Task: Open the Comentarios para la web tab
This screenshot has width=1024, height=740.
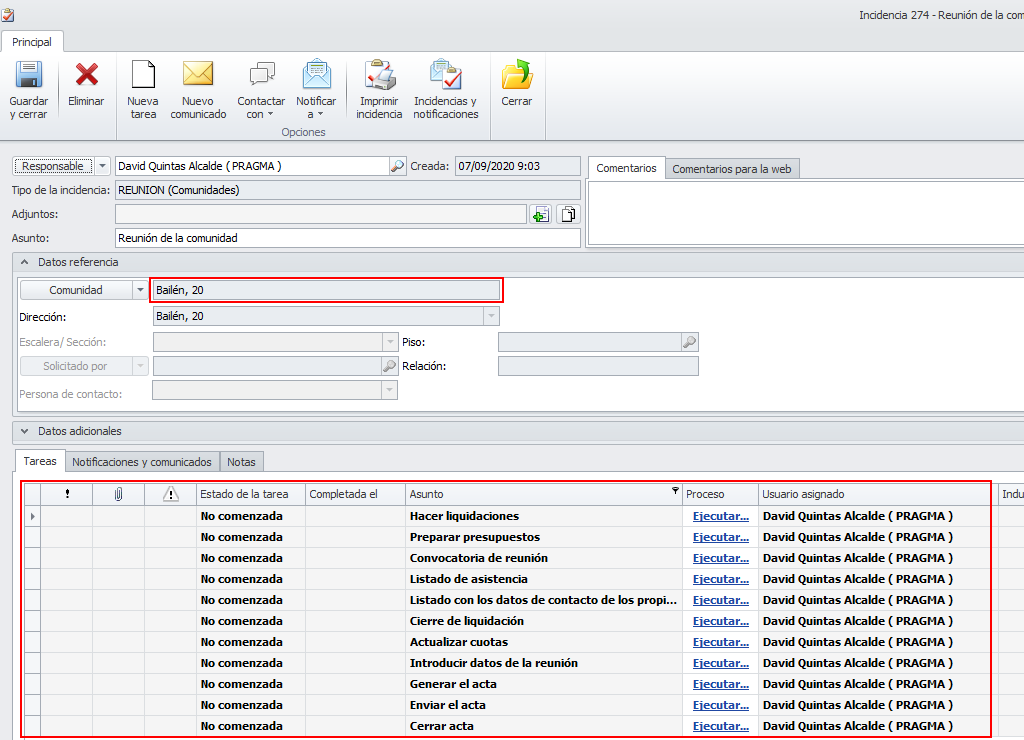Action: pyautogui.click(x=731, y=169)
